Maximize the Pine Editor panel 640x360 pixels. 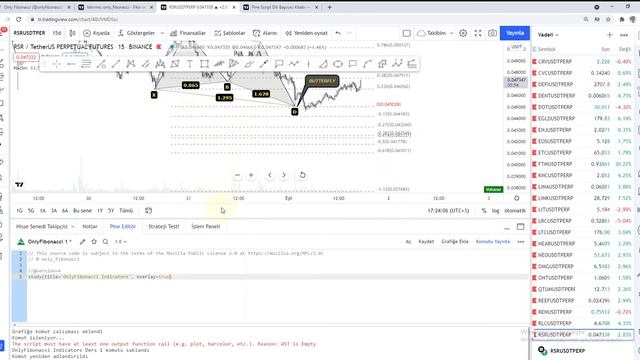[520, 227]
